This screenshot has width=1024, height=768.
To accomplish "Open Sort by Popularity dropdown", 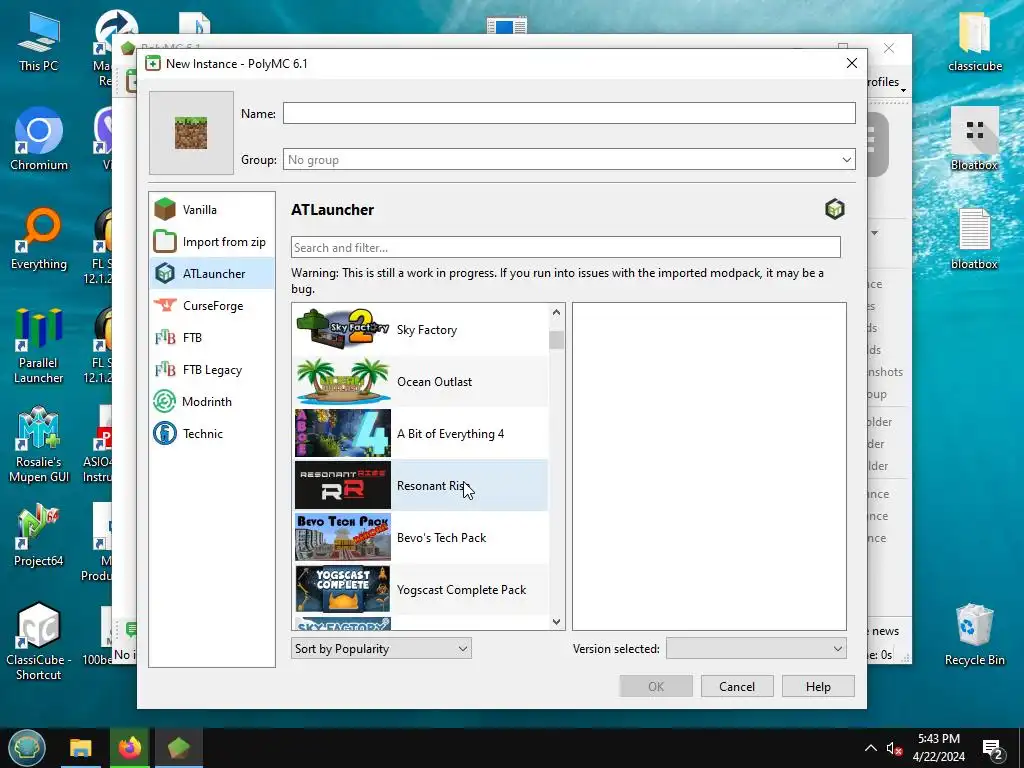I will [x=381, y=648].
